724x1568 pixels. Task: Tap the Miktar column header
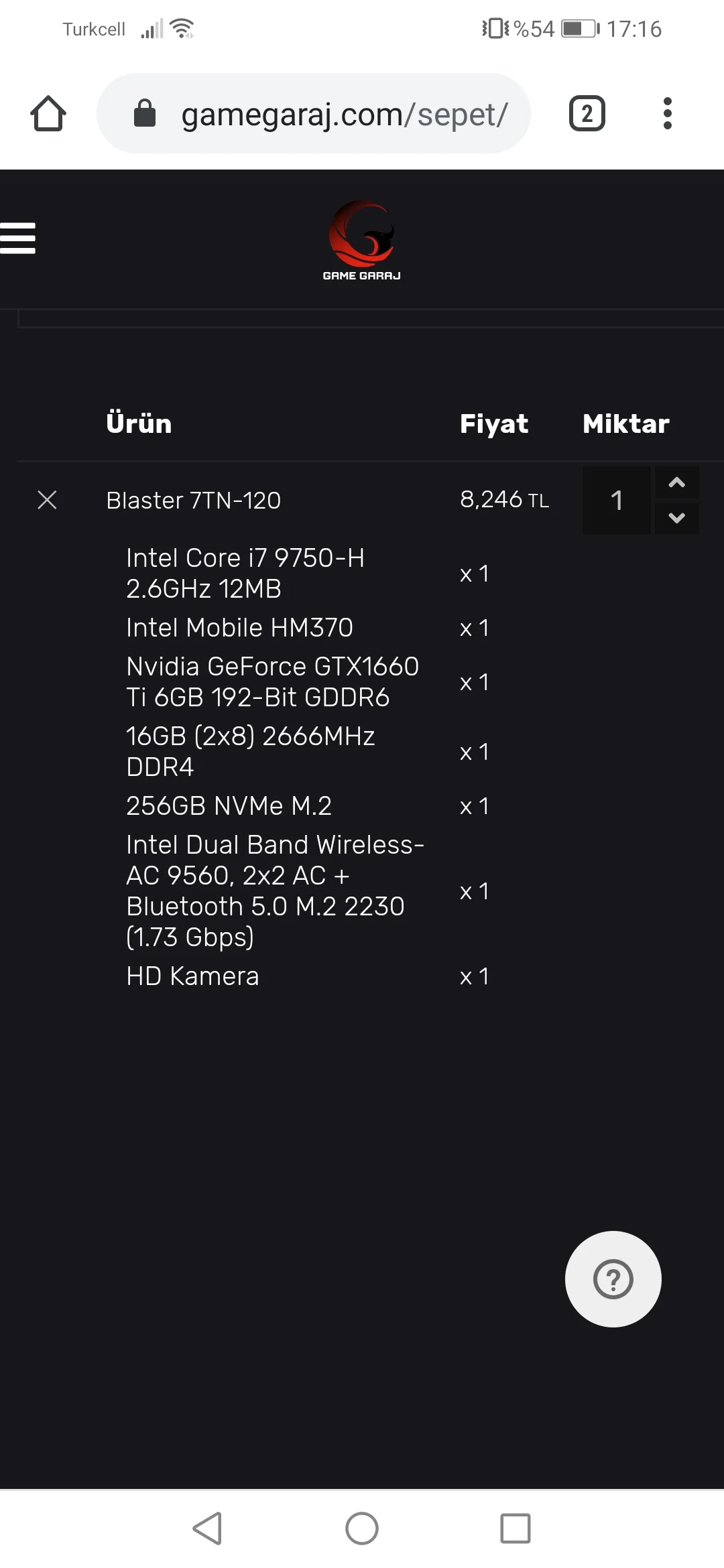(x=626, y=423)
